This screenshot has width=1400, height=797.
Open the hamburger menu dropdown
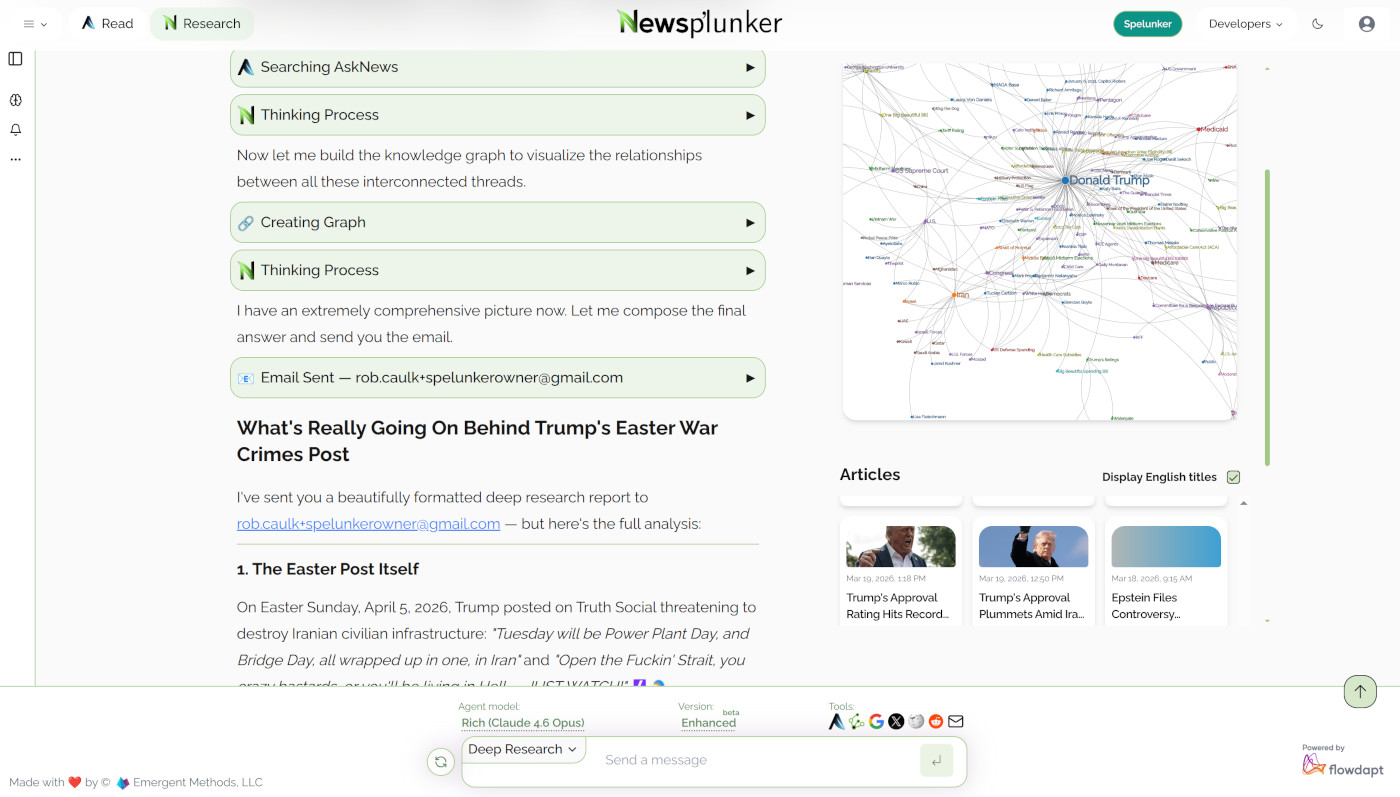click(35, 24)
